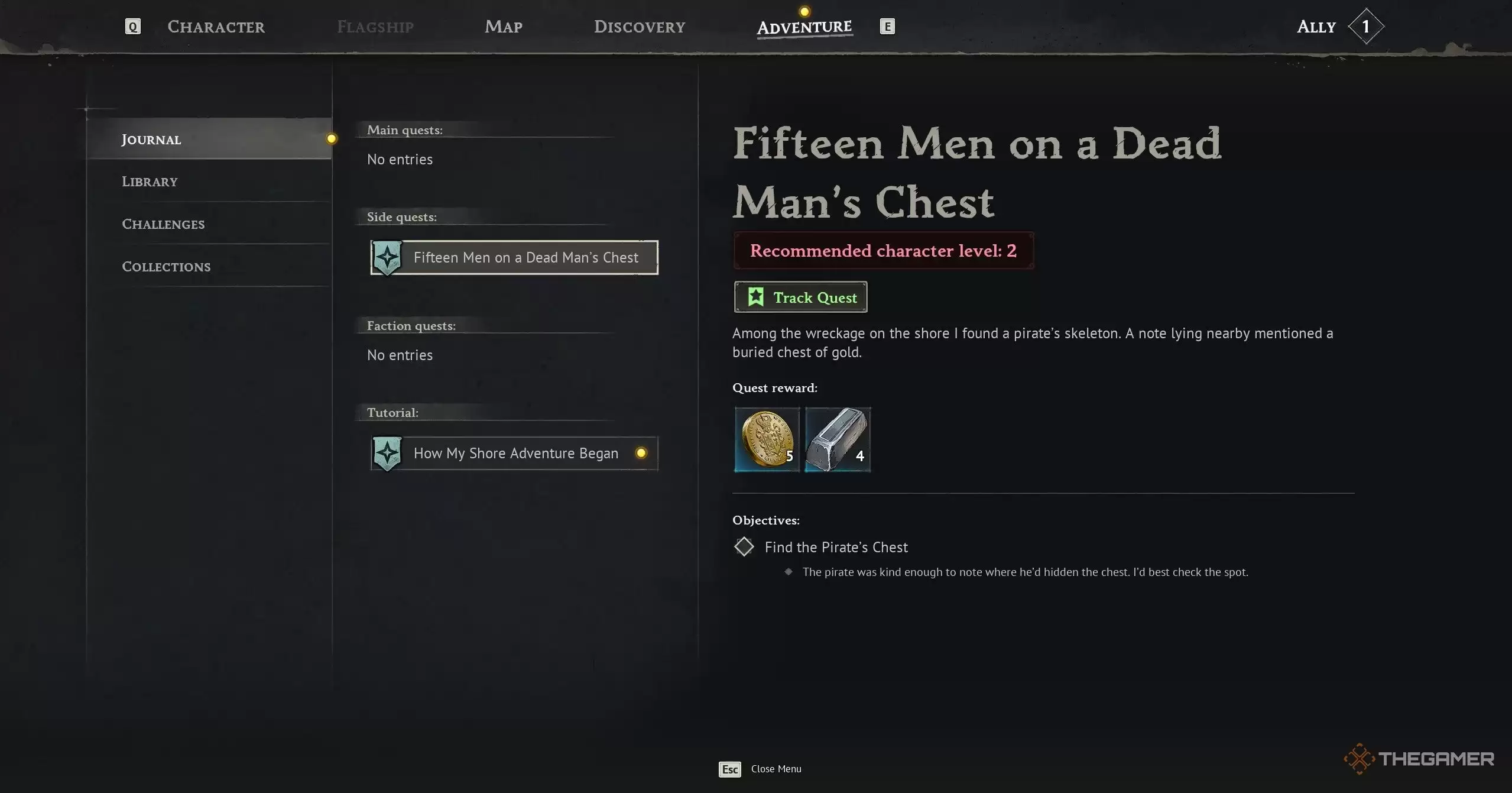Select the Adventure tab
The image size is (1512, 793).
tap(804, 27)
